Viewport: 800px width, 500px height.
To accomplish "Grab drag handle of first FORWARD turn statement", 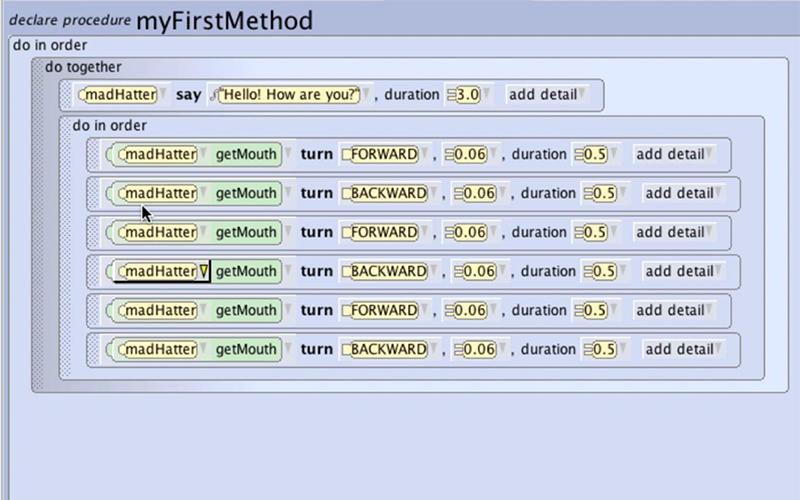I will [93, 155].
